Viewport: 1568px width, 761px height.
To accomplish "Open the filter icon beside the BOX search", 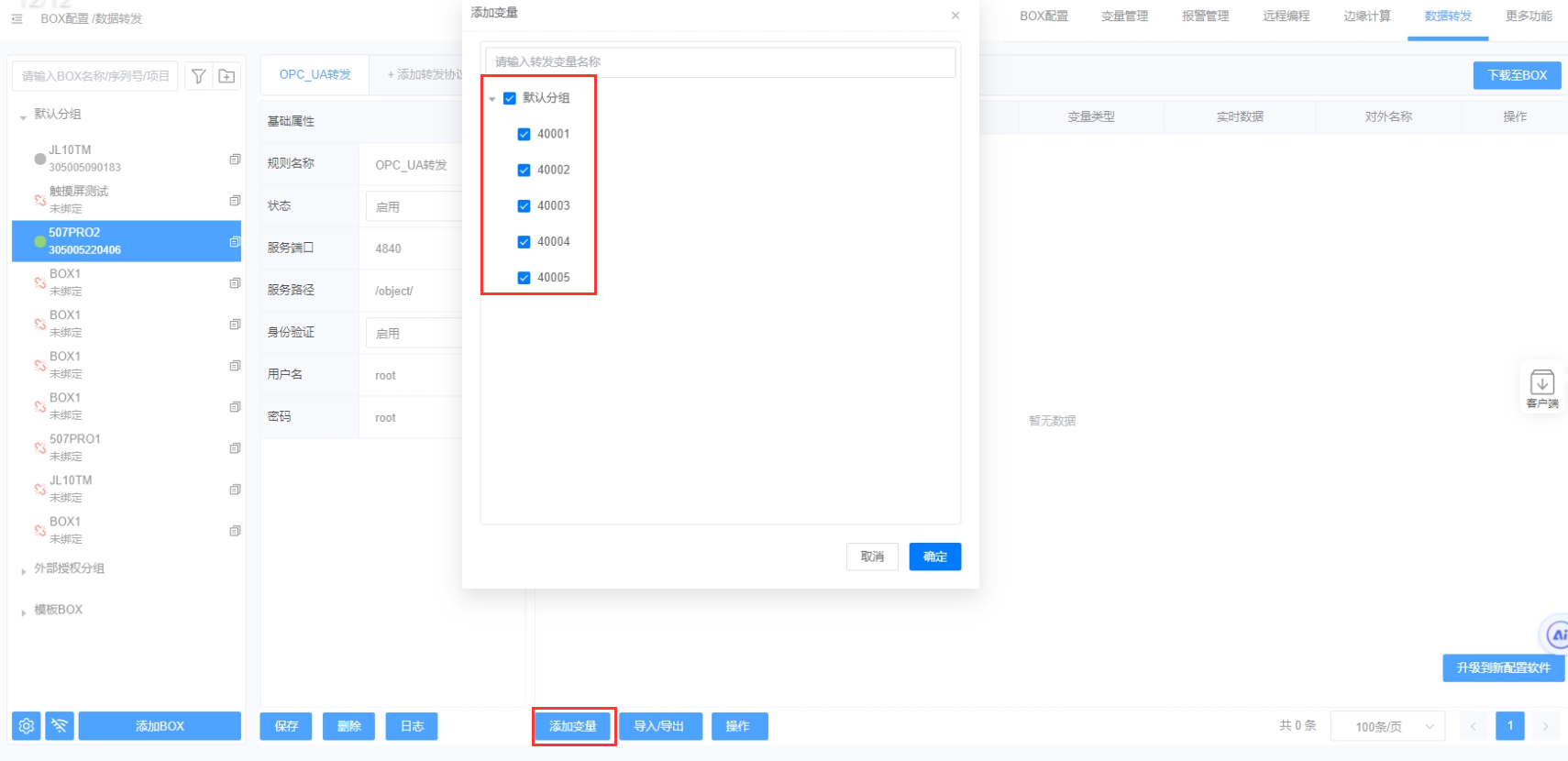I will (198, 76).
